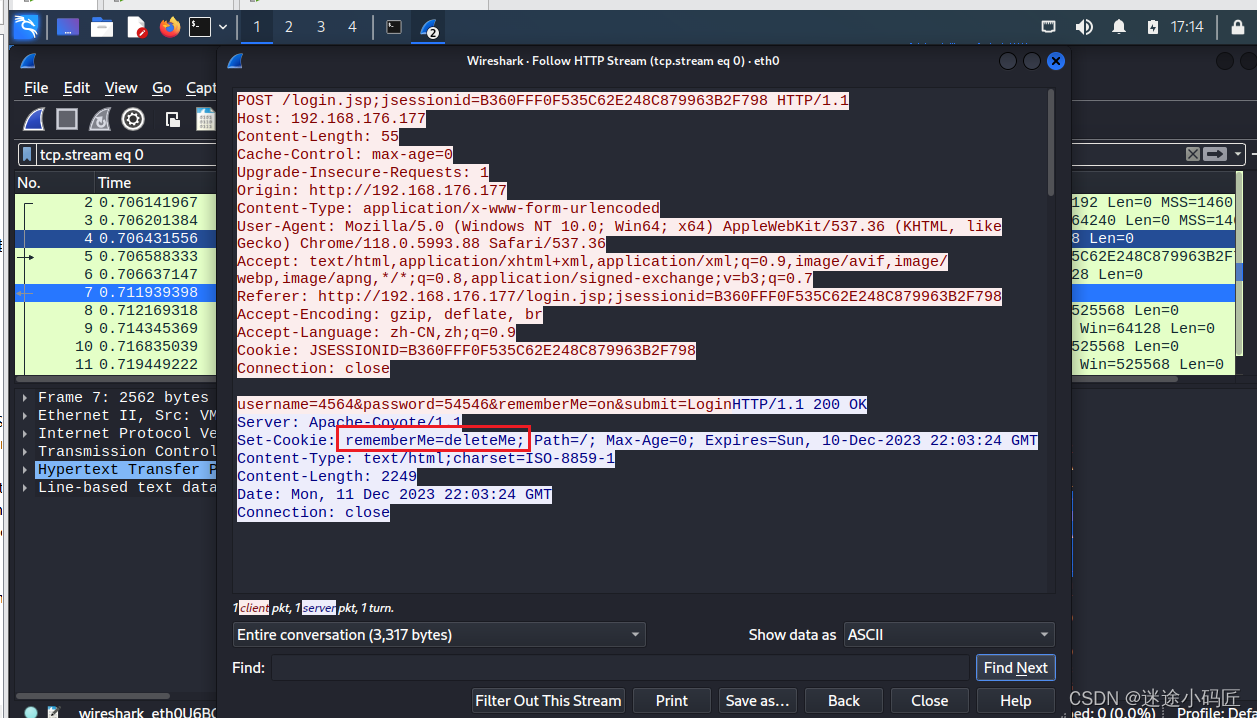This screenshot has width=1257, height=718.
Task: Click the expert info status bar icon
Action: (31, 712)
